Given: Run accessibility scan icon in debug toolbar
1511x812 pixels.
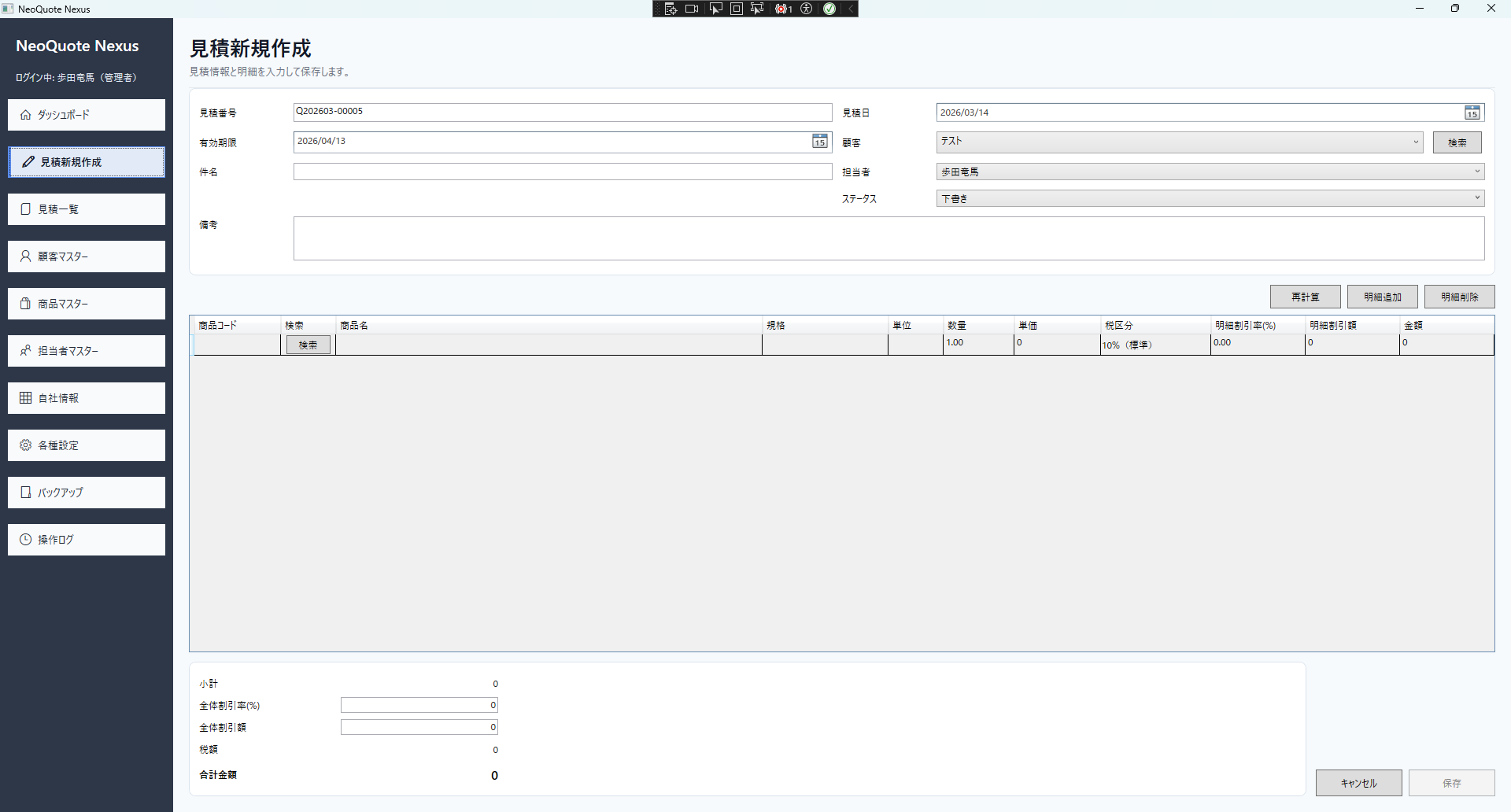Looking at the screenshot, I should pyautogui.click(x=807, y=9).
